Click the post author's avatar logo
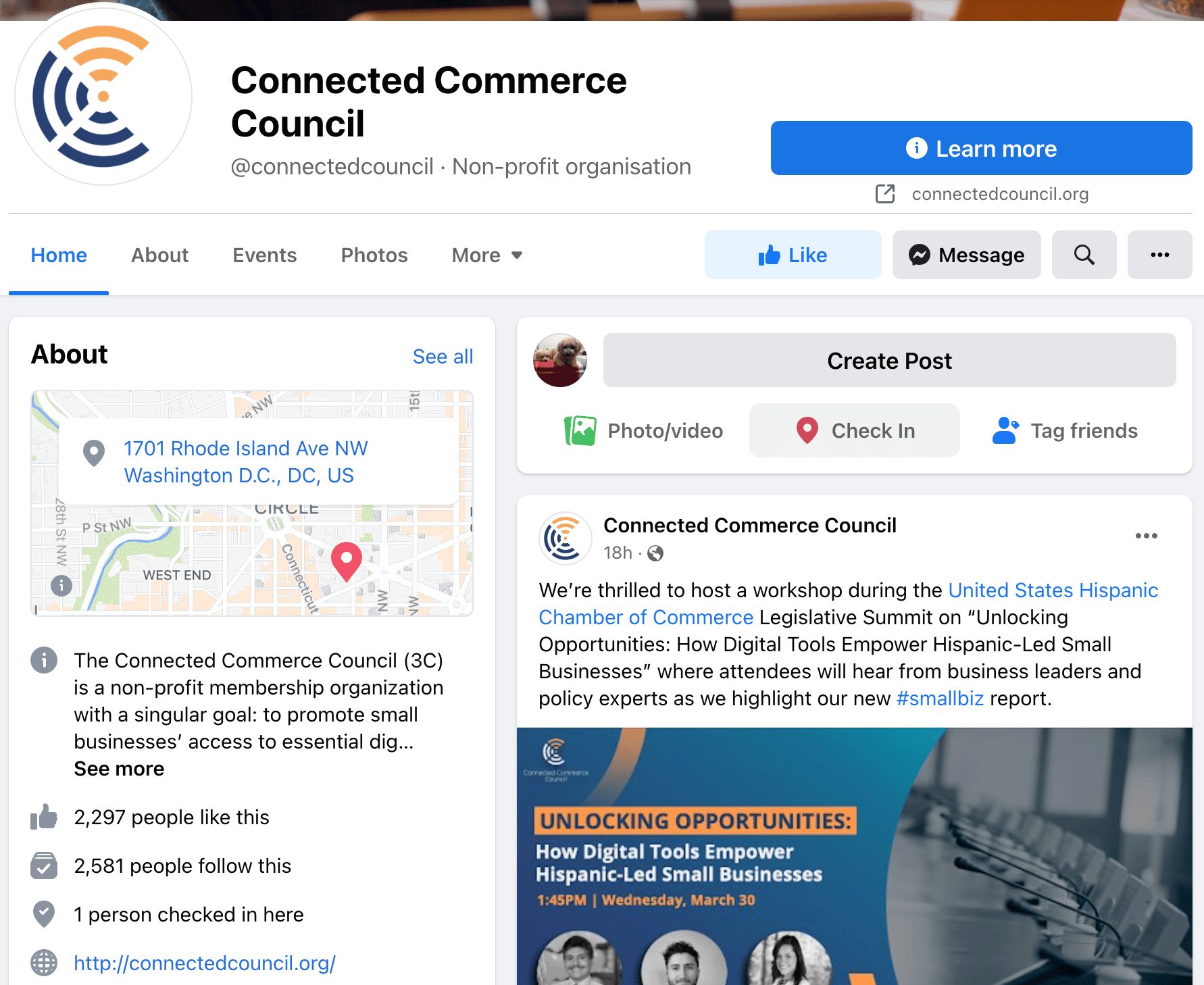Screen dimensions: 1204x985 pos(565,538)
